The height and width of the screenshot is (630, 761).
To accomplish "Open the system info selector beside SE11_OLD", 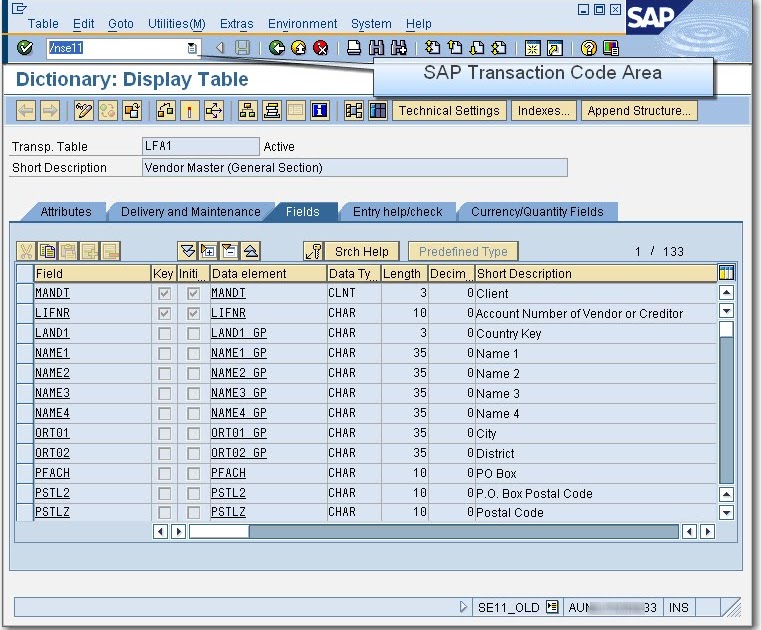I will point(552,607).
